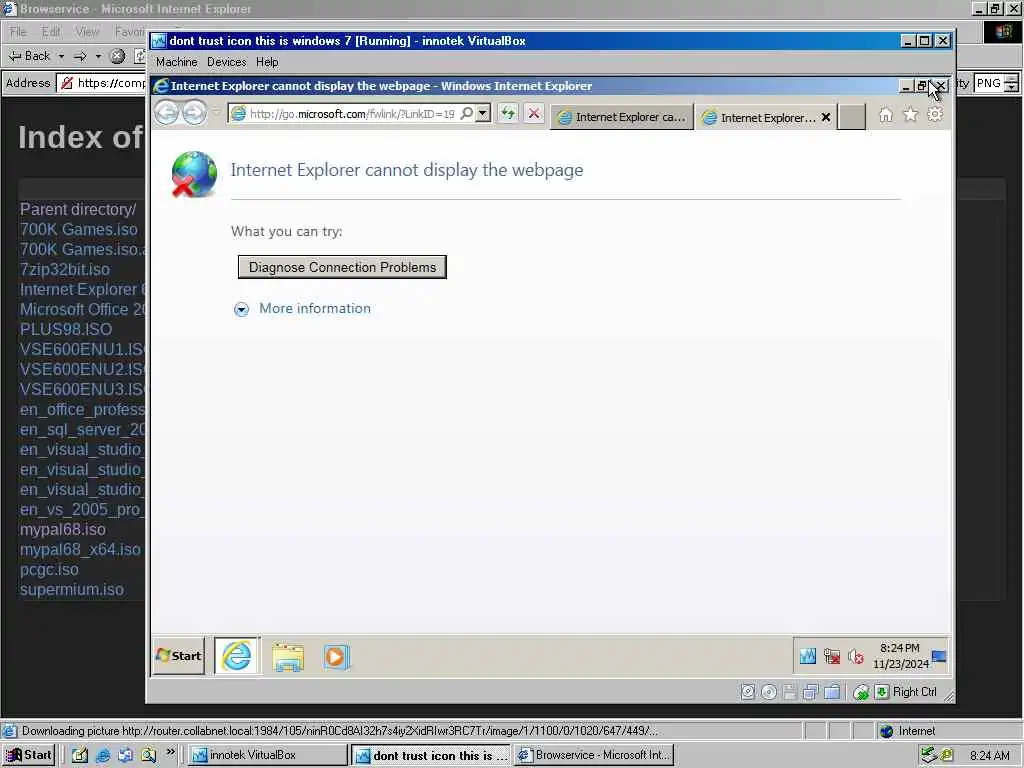Open a new blank tab
Image resolution: width=1024 pixels, height=768 pixels.
tap(852, 118)
